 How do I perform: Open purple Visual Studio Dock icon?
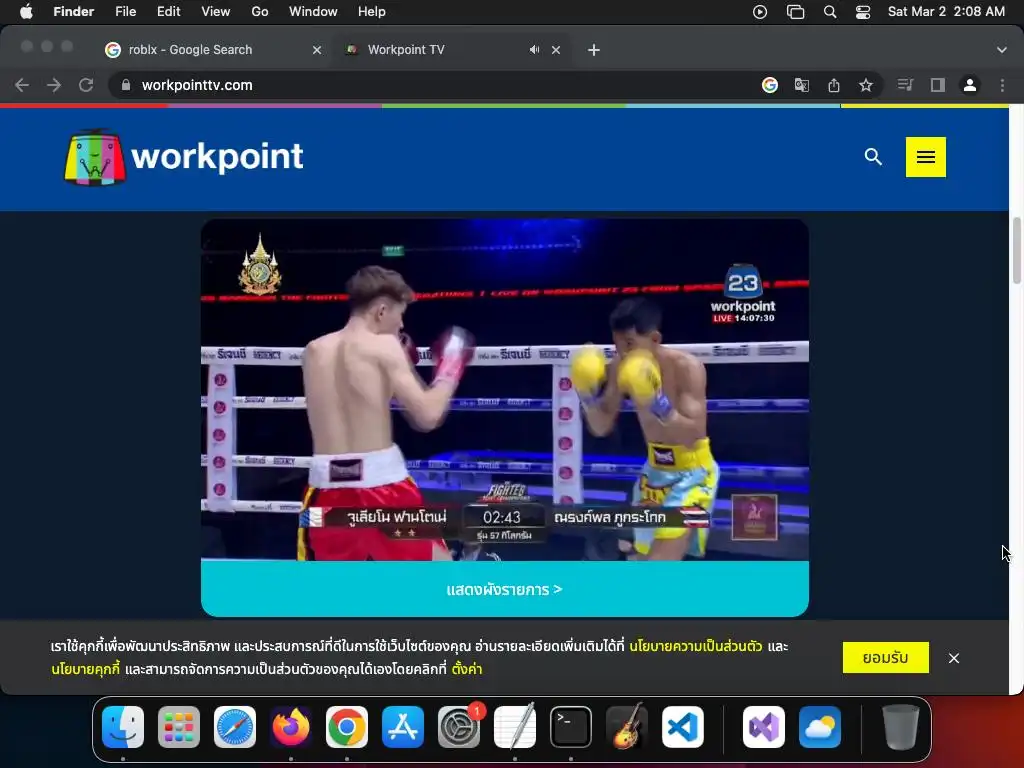[764, 727]
